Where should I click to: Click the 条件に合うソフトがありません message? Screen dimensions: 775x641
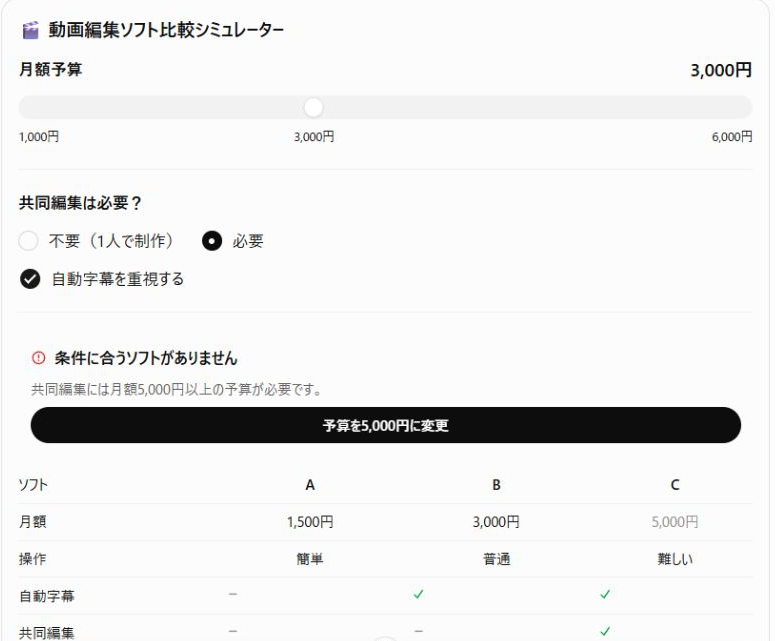tap(146, 358)
